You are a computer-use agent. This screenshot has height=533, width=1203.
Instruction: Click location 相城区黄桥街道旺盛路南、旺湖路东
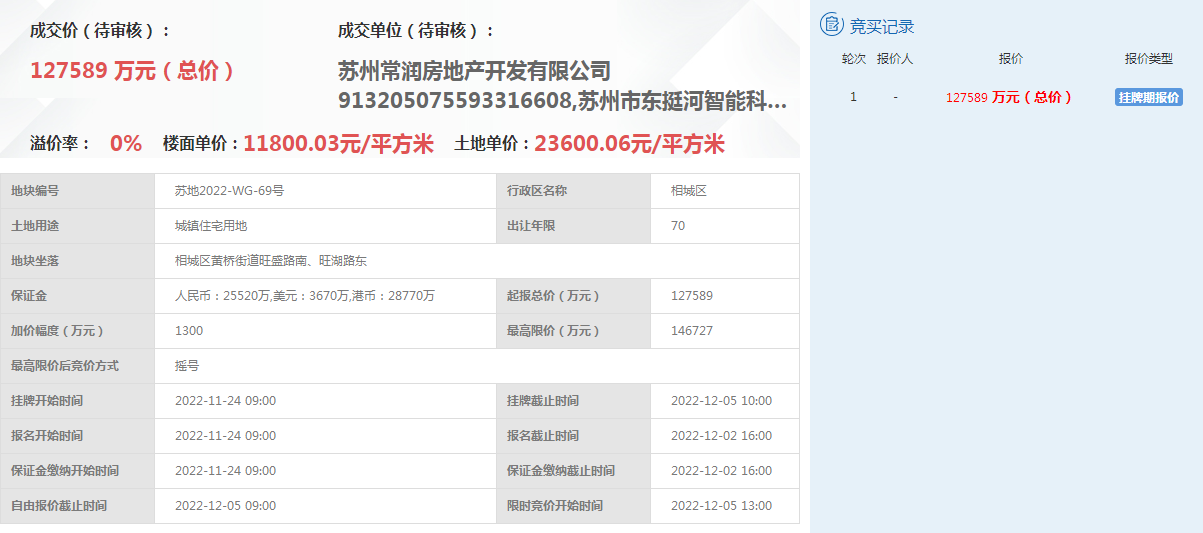click(271, 261)
